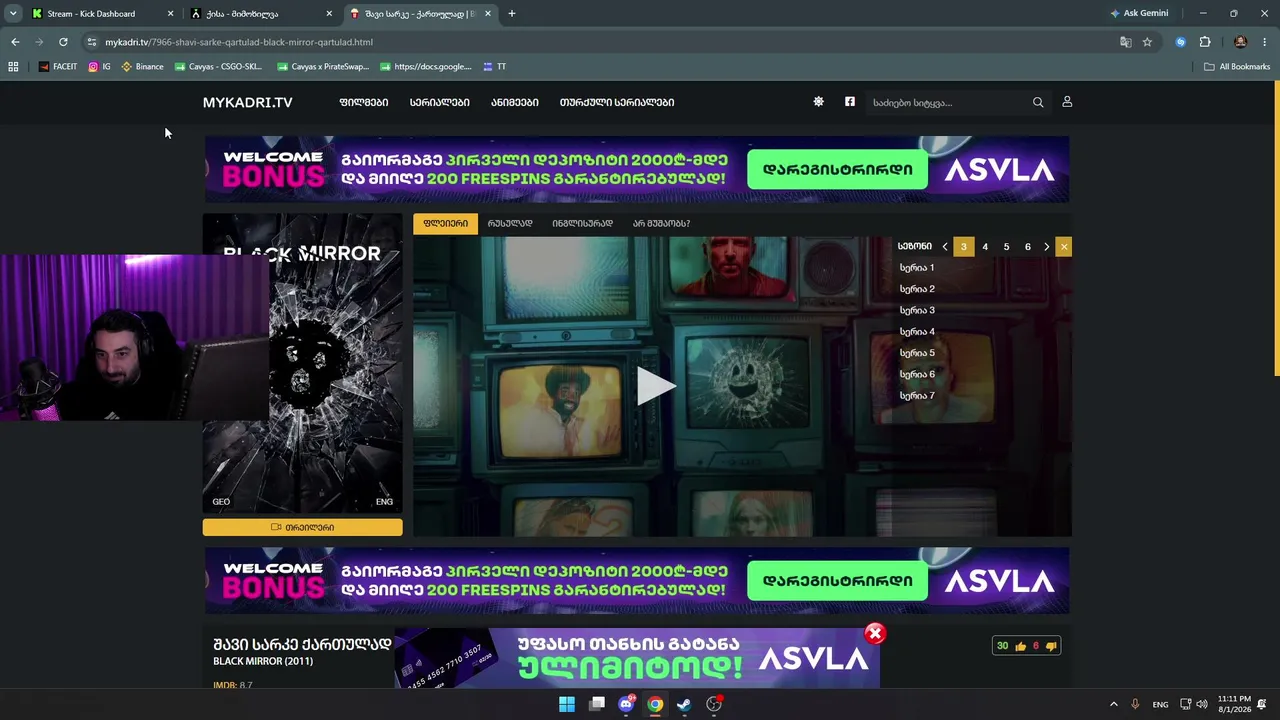
Task: Open the სერიალები menu
Action: [439, 102]
